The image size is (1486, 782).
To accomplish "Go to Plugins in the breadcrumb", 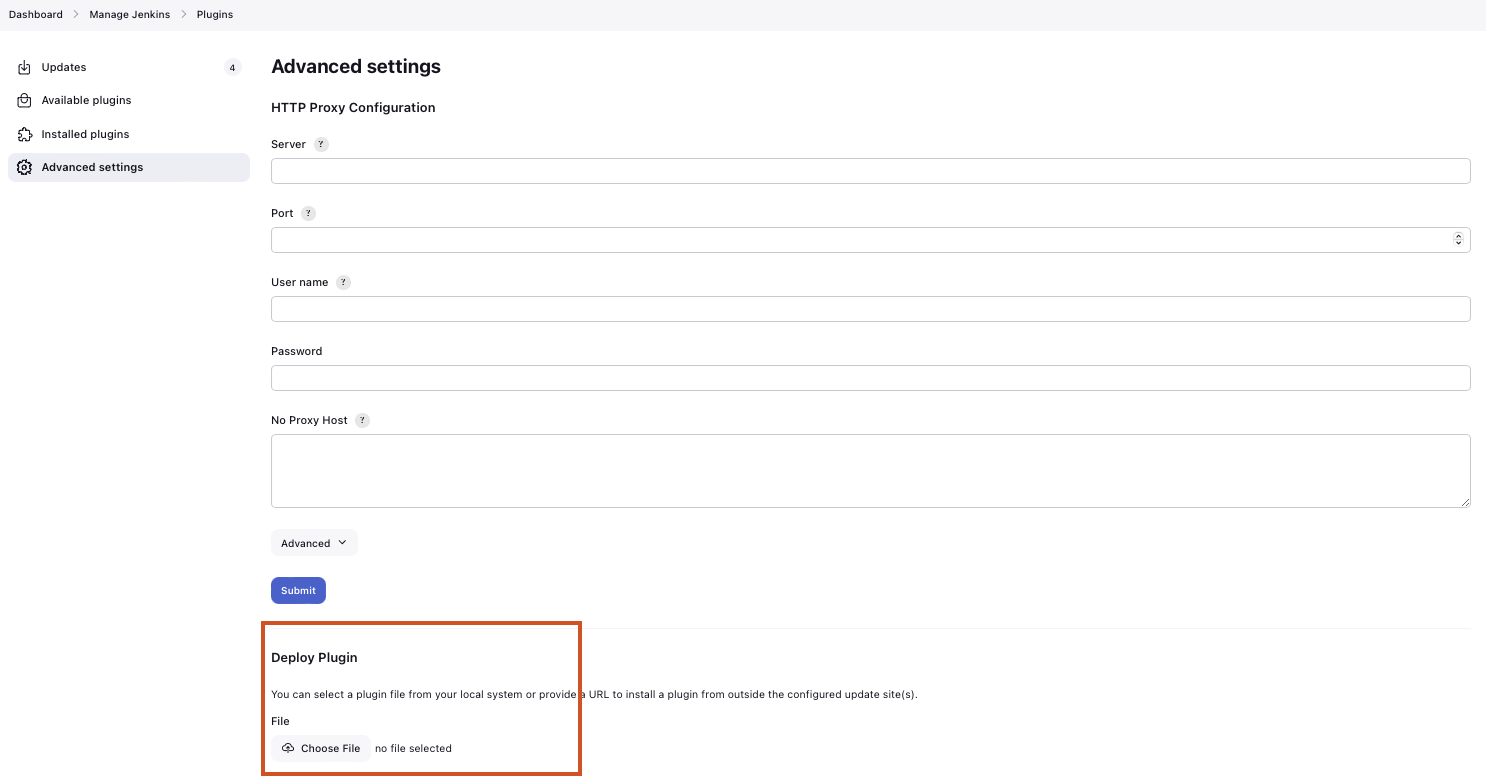I will (x=215, y=14).
